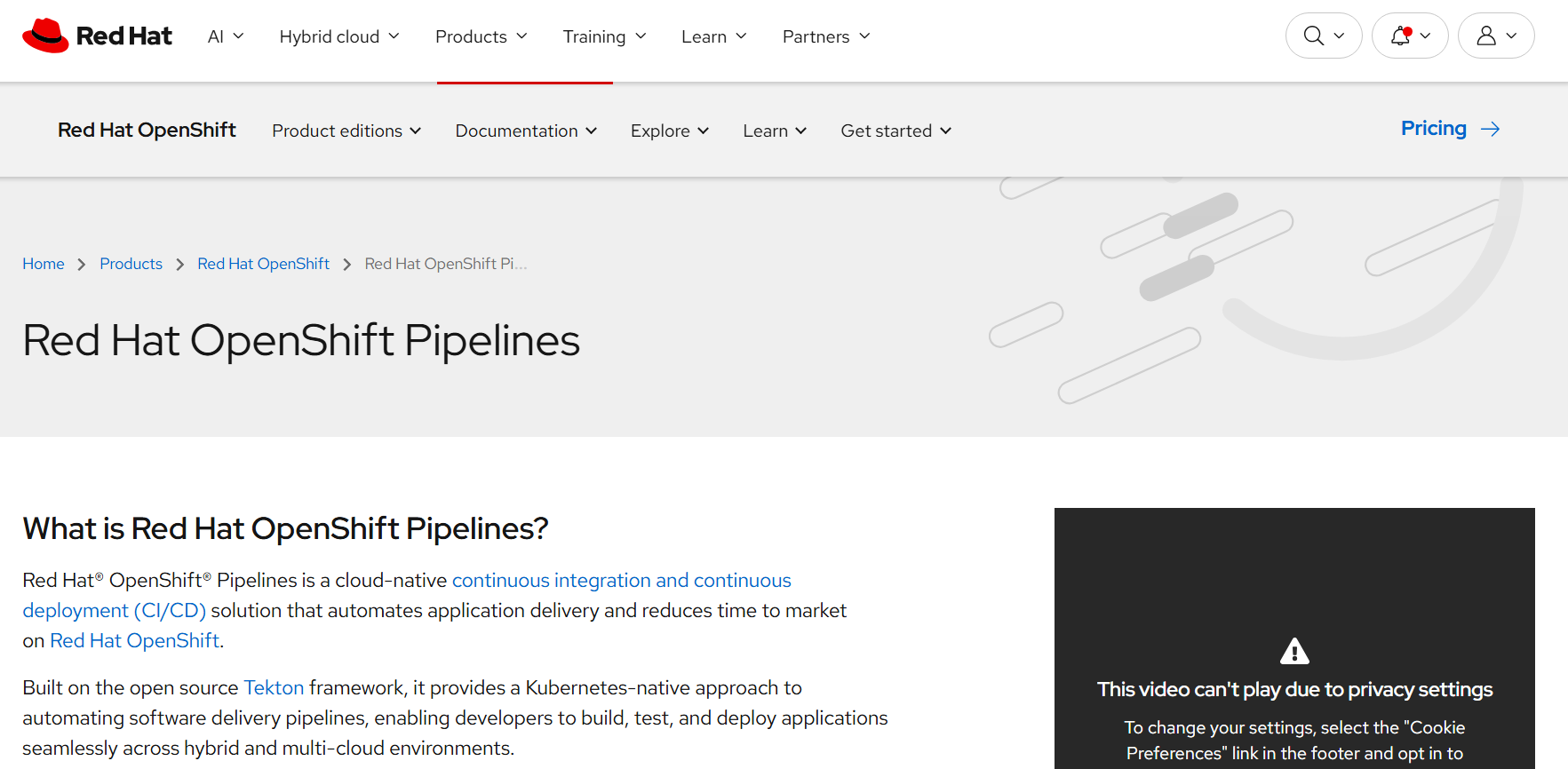Expand Product editions dropdown
Screen dimensions: 1568x769
click(x=346, y=131)
